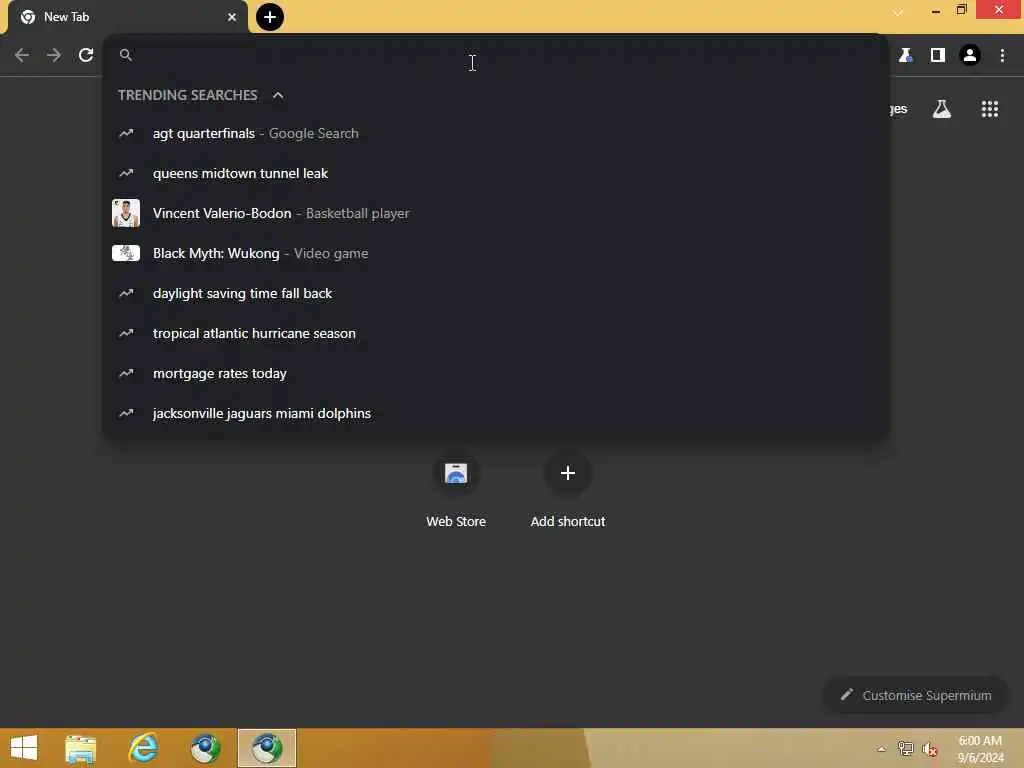Reload the page
Image resolution: width=1024 pixels, height=768 pixels.
click(86, 55)
